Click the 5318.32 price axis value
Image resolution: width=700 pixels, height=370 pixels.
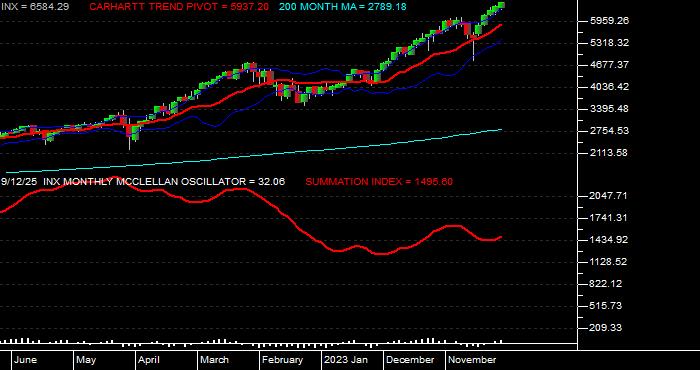point(608,43)
